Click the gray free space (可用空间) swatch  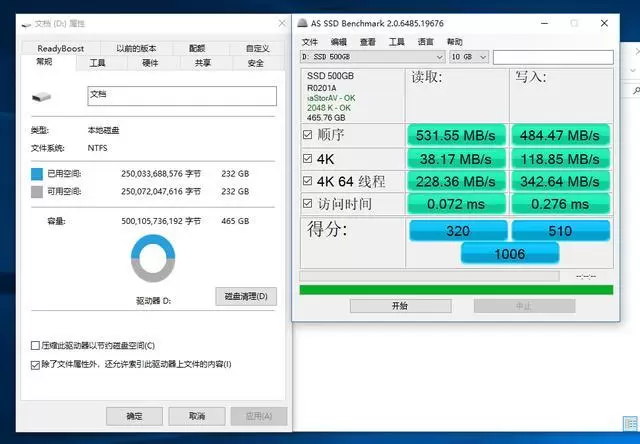(x=37, y=190)
